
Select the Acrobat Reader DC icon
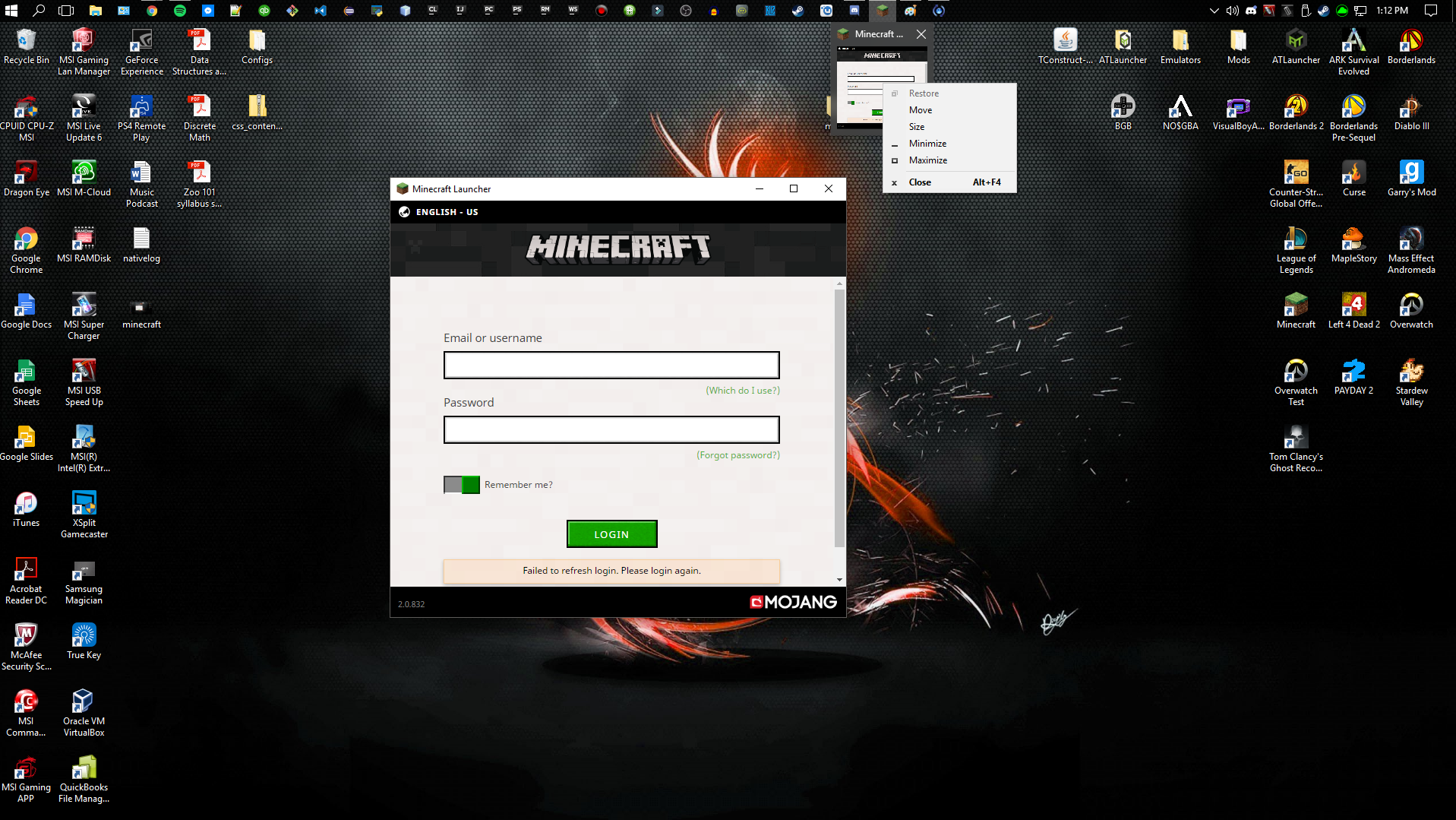click(27, 581)
